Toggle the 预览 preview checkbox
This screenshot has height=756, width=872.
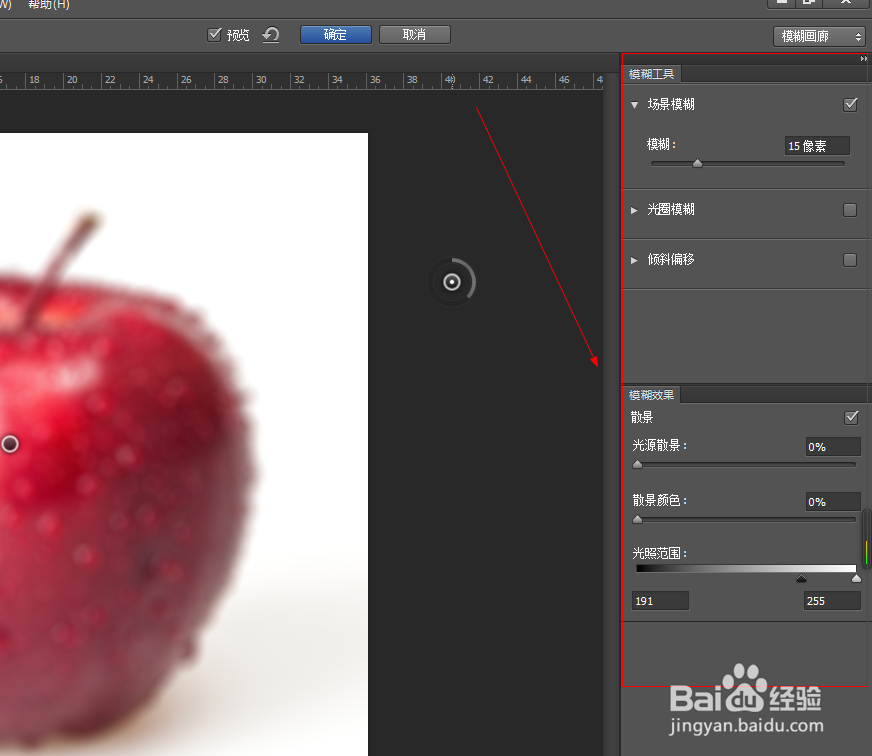tap(214, 34)
